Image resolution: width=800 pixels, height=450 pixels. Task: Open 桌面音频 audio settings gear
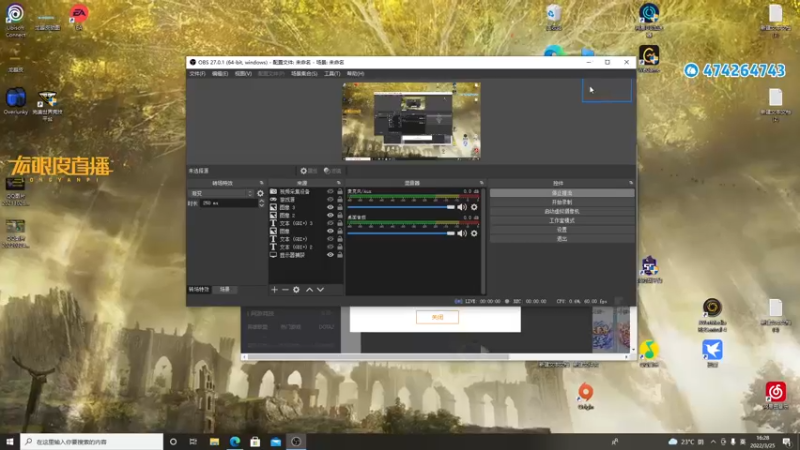[474, 233]
